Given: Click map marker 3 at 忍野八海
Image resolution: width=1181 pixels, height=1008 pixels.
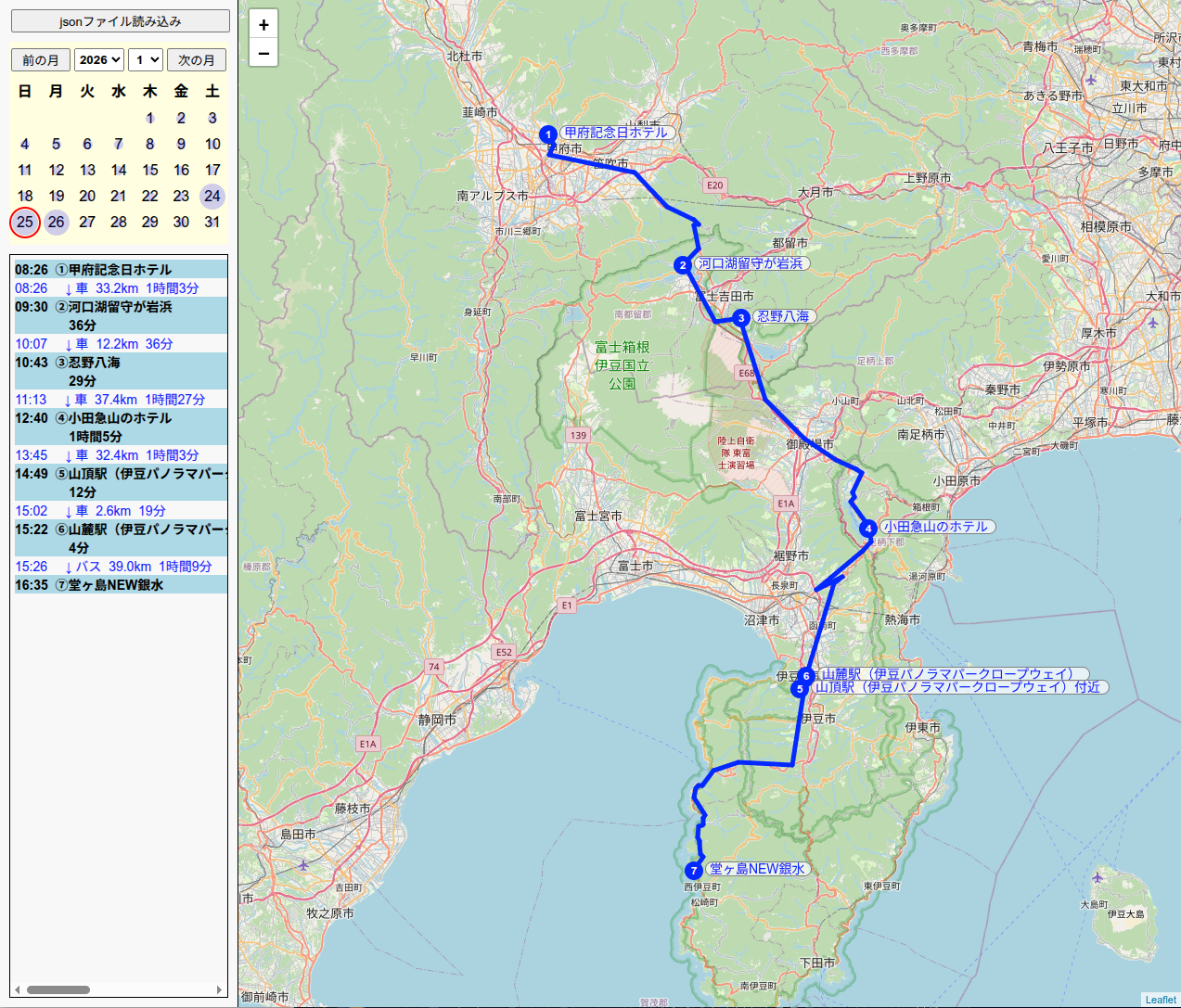Looking at the screenshot, I should pyautogui.click(x=740, y=318).
